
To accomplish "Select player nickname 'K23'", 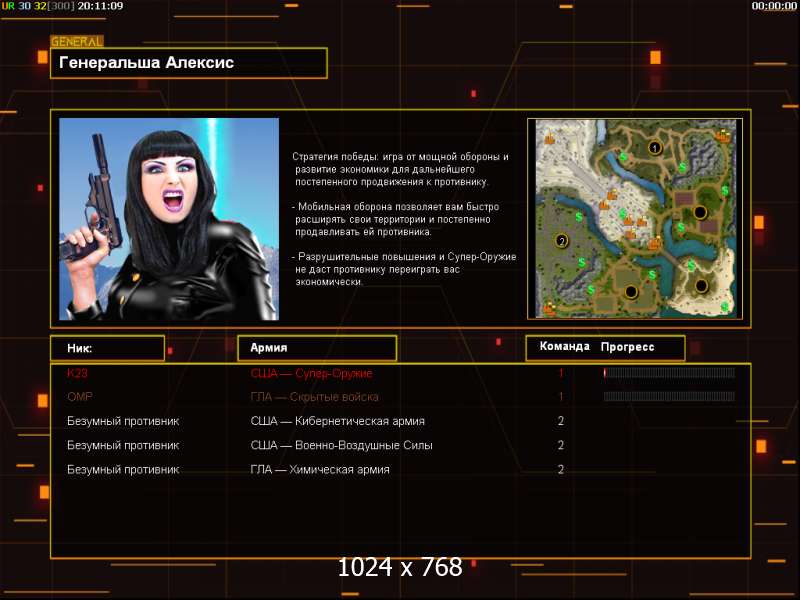I will 77,373.
